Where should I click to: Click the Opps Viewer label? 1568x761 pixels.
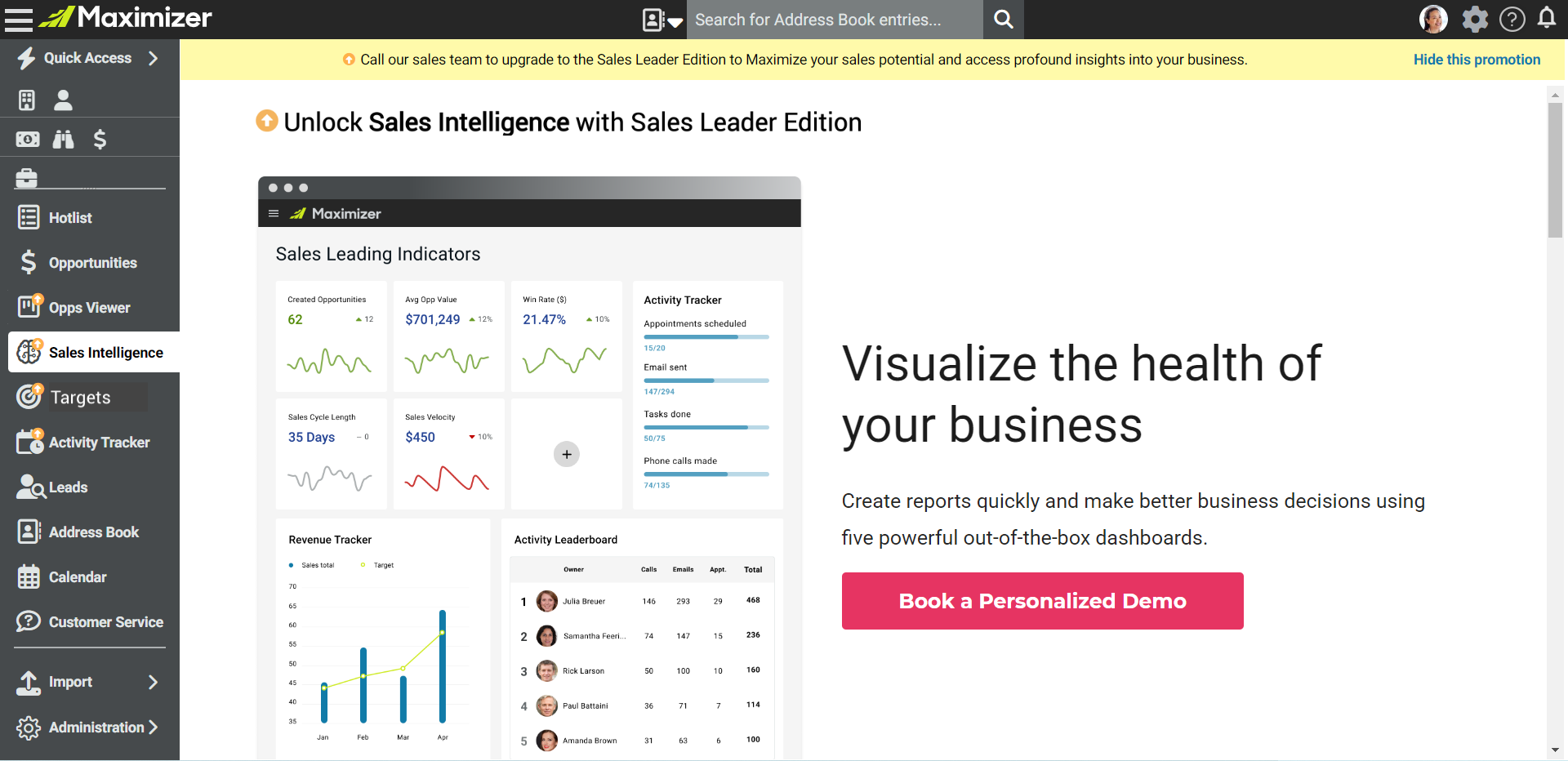click(x=89, y=308)
